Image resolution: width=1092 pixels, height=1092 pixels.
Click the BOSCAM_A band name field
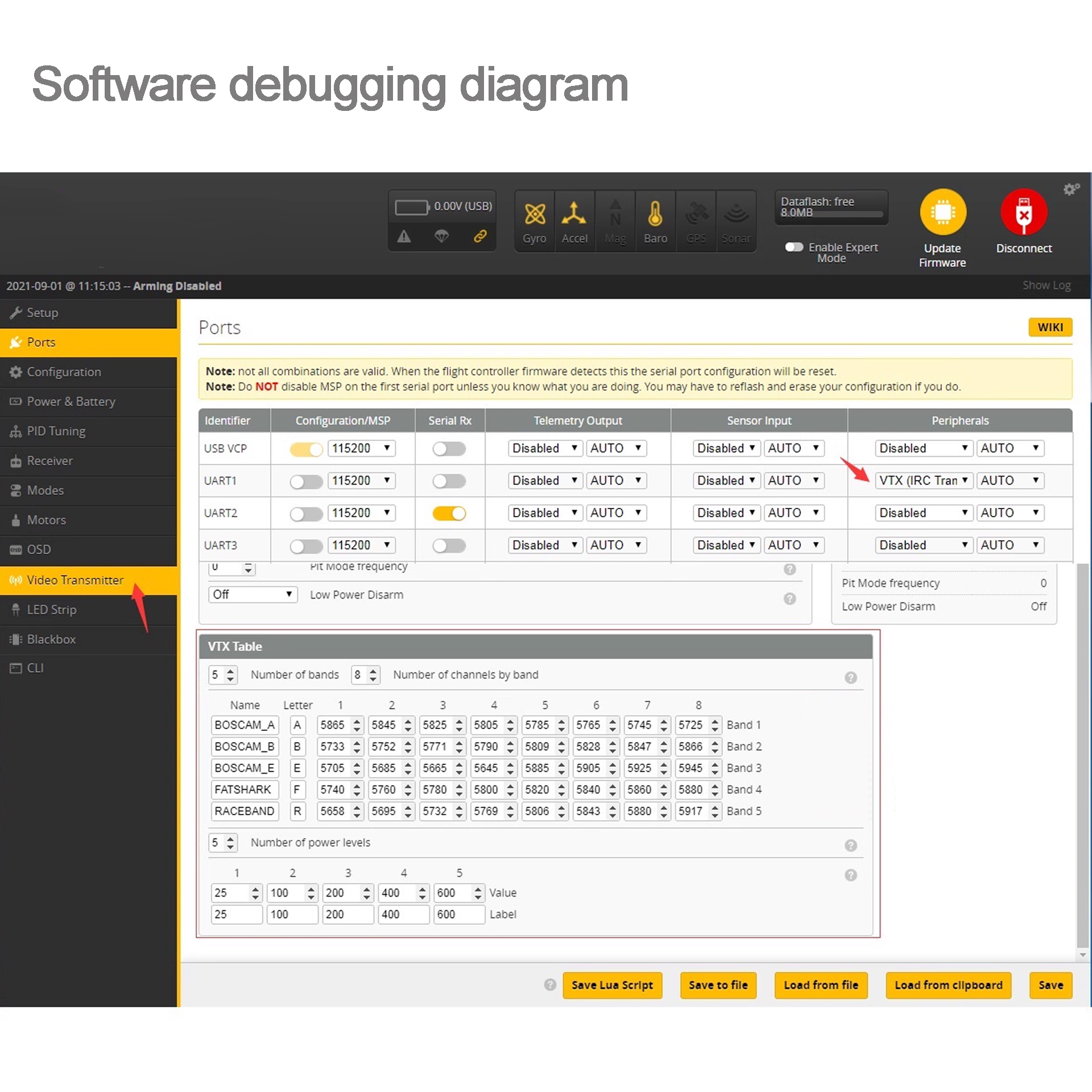tap(244, 725)
